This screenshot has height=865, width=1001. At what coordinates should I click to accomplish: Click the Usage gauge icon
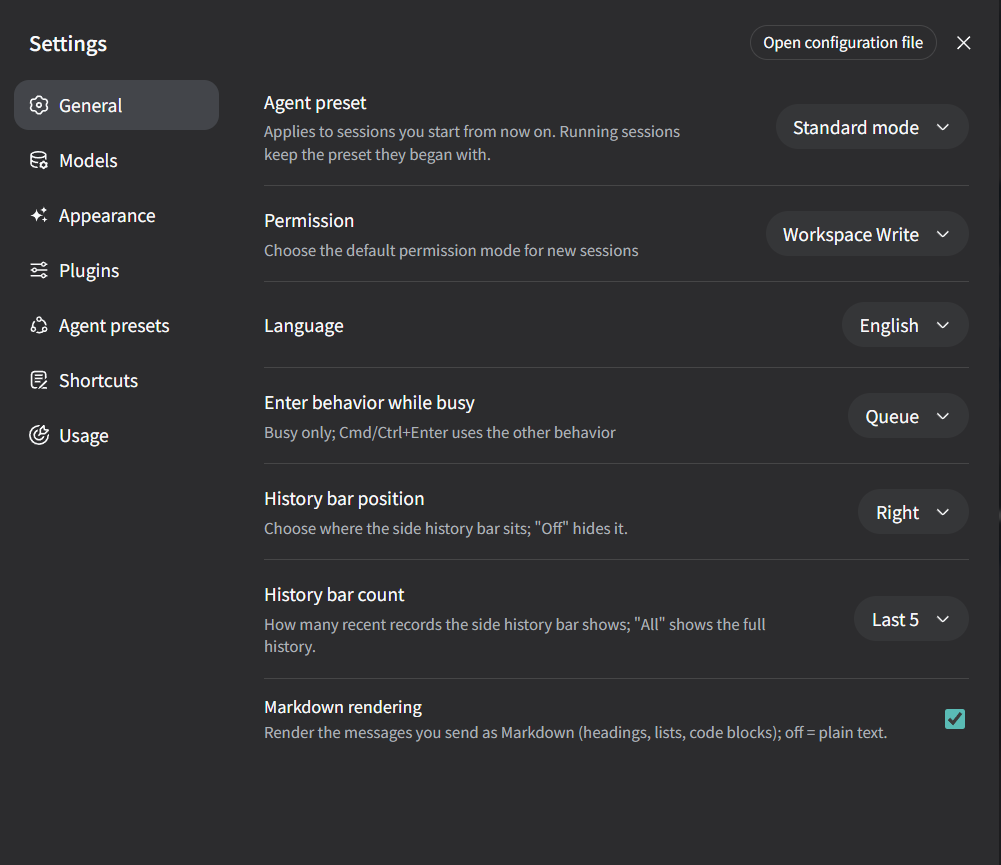point(39,435)
